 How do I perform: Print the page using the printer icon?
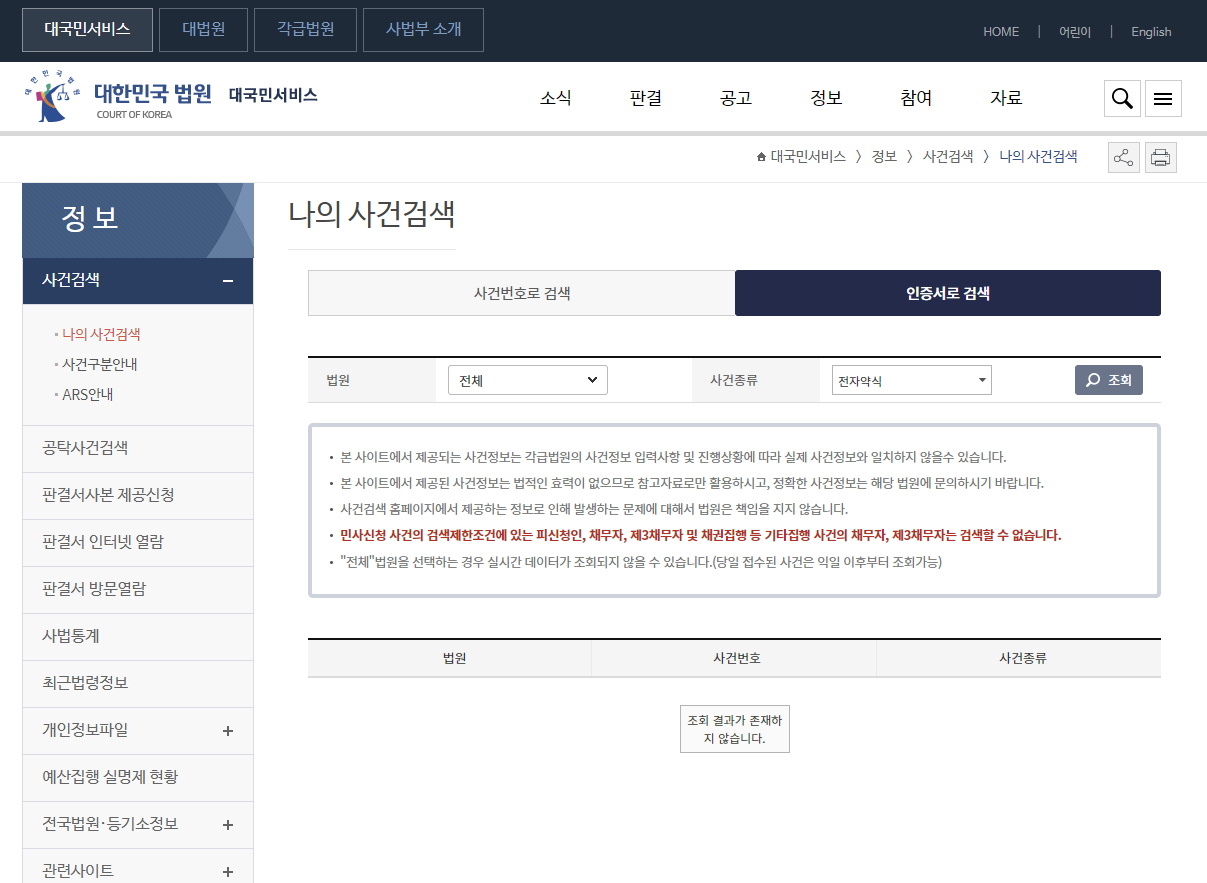point(1160,157)
